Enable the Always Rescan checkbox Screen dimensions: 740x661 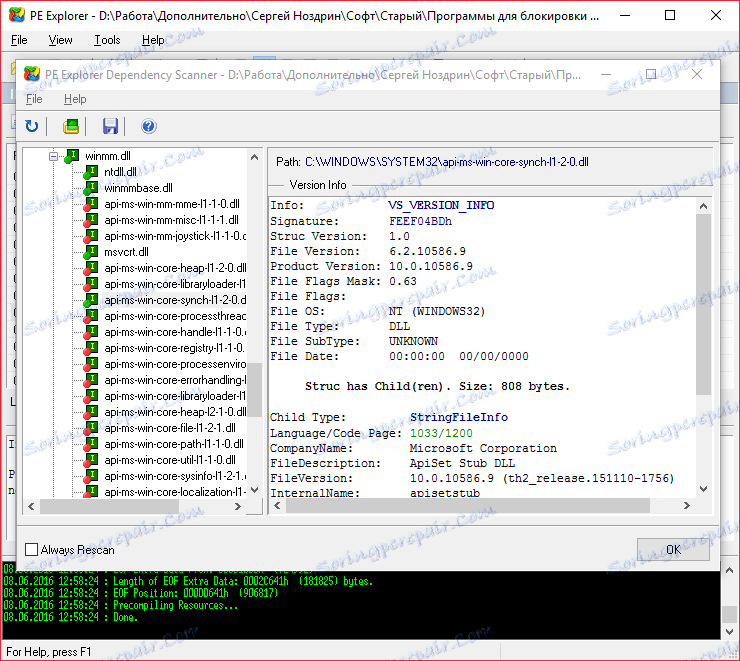[32, 550]
